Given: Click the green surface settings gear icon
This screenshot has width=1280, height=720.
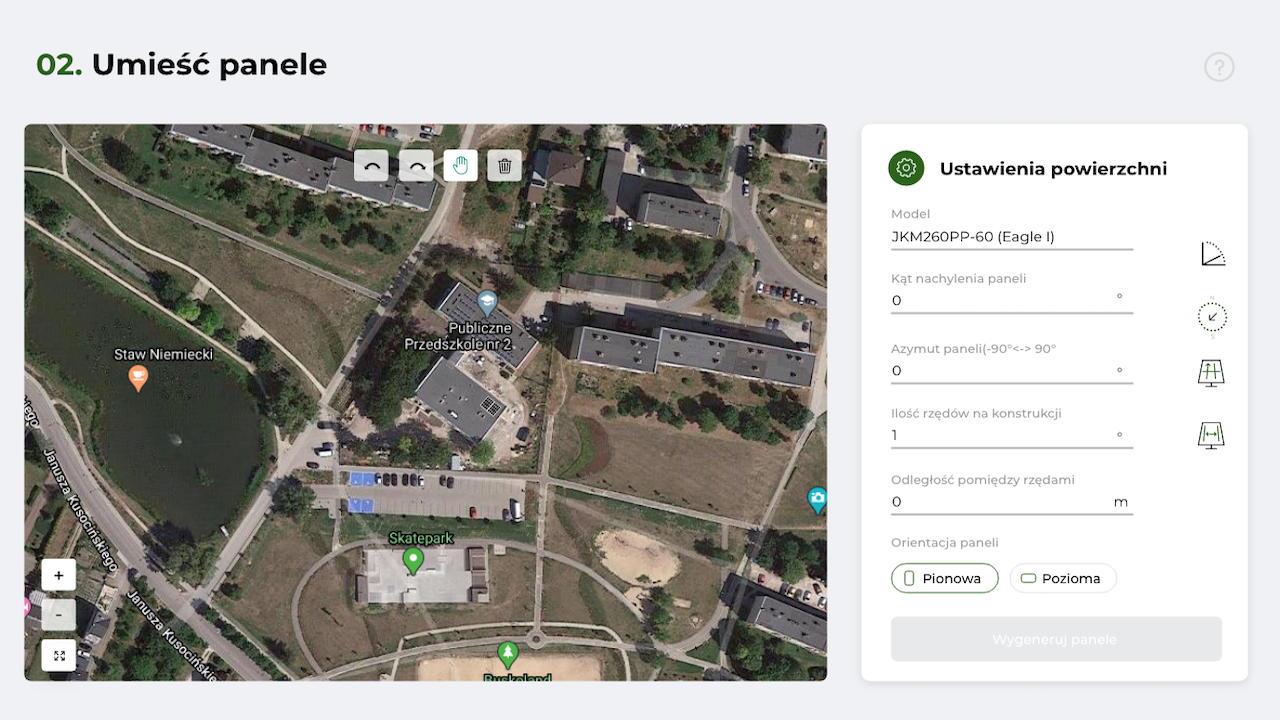Looking at the screenshot, I should click(x=906, y=168).
